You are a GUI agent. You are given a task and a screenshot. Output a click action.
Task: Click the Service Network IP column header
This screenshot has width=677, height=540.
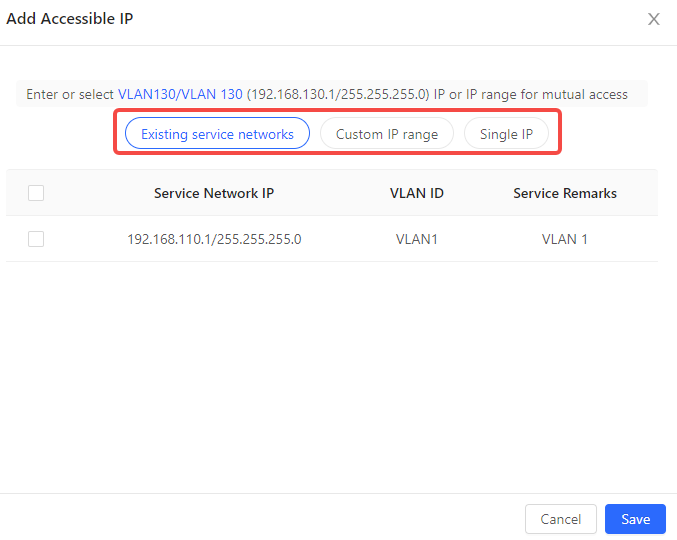tap(214, 193)
